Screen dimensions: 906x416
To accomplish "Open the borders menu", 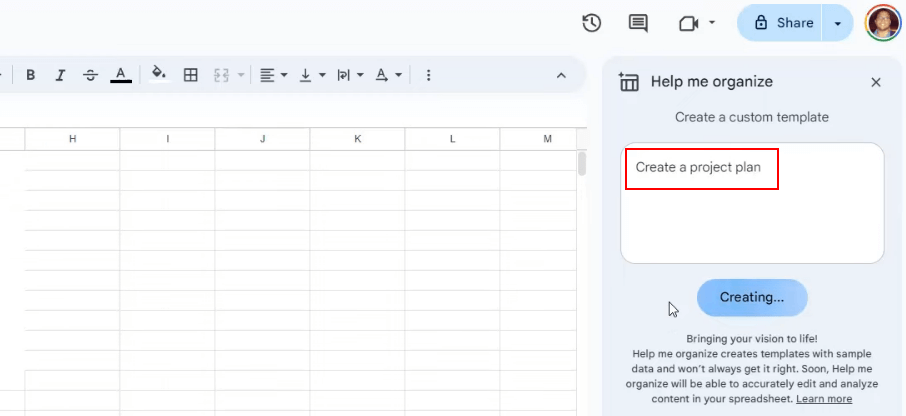I will tap(191, 75).
